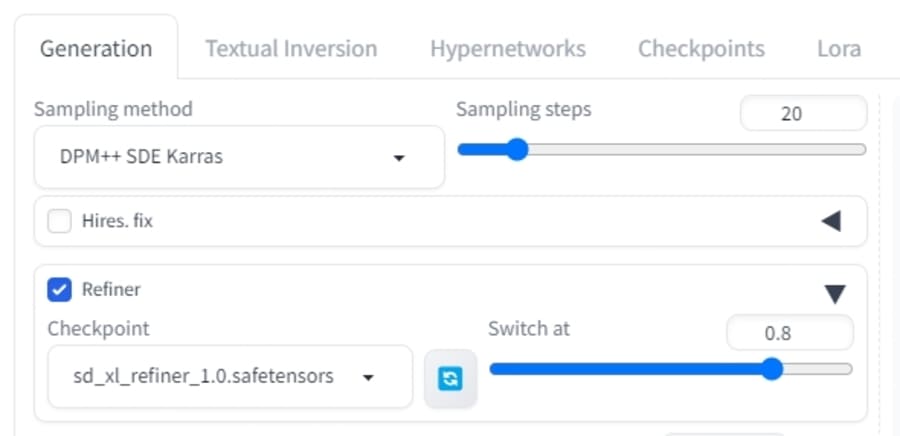
Task: Click the Refiner label text
Action: [x=111, y=290]
